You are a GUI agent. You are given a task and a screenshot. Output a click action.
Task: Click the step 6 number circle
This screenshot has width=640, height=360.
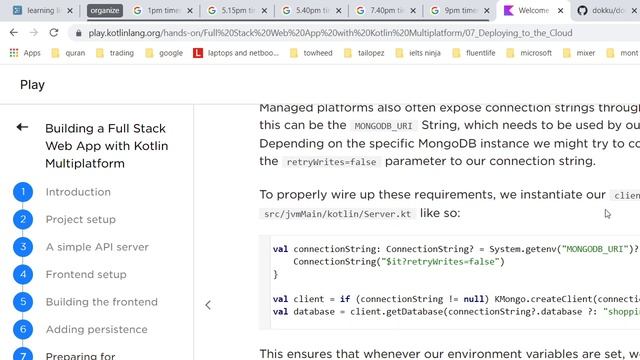point(23,329)
